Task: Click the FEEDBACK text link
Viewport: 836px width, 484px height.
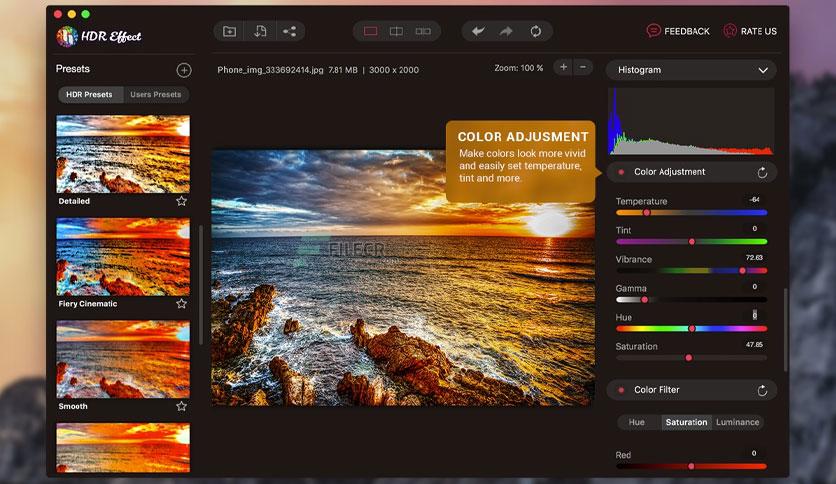Action: pyautogui.click(x=687, y=31)
